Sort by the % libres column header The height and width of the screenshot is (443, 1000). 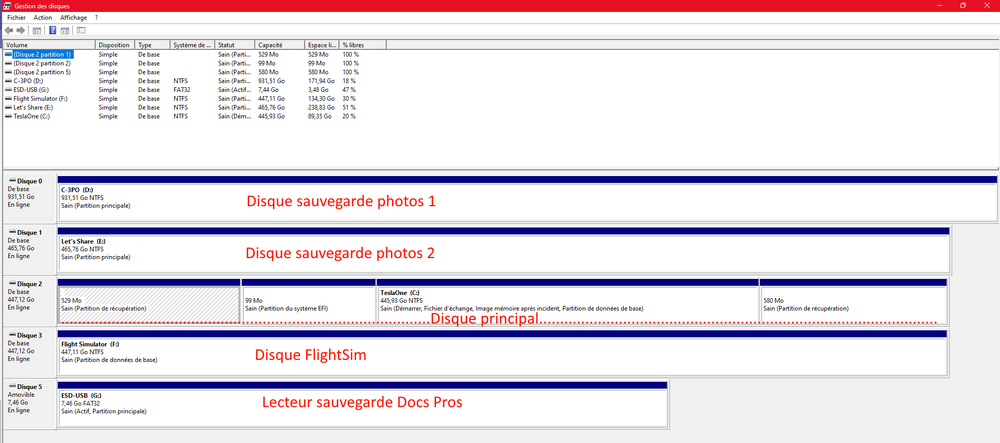click(x=360, y=45)
